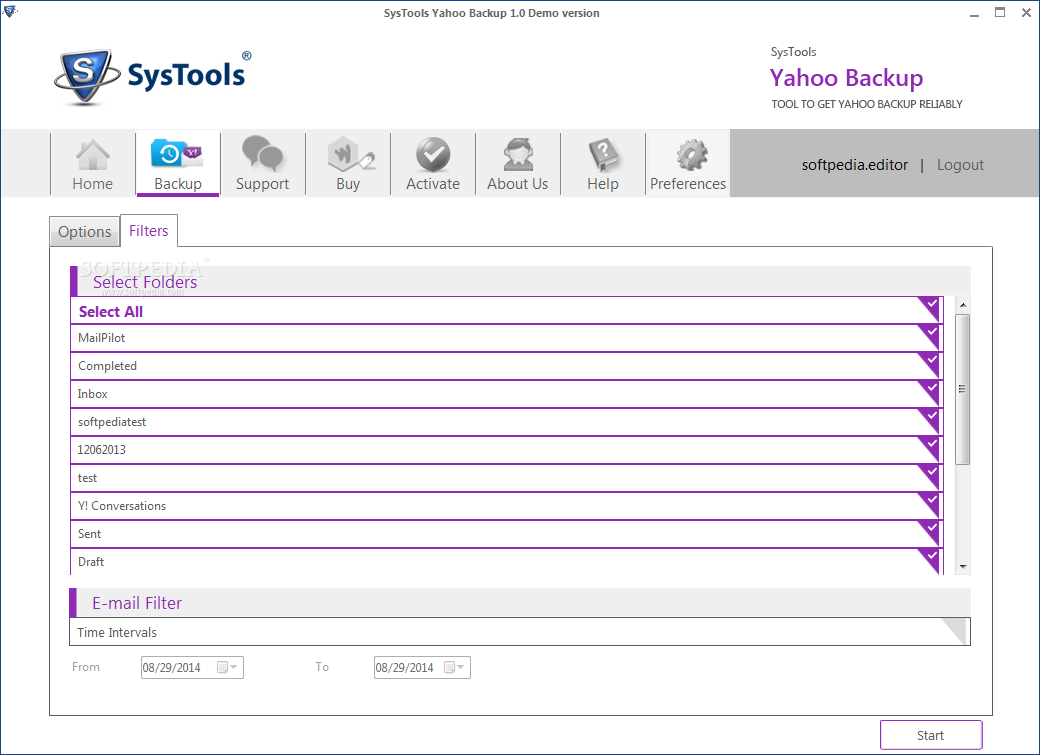Select the 12062013 folder name
The height and width of the screenshot is (755, 1040).
[x=101, y=450]
